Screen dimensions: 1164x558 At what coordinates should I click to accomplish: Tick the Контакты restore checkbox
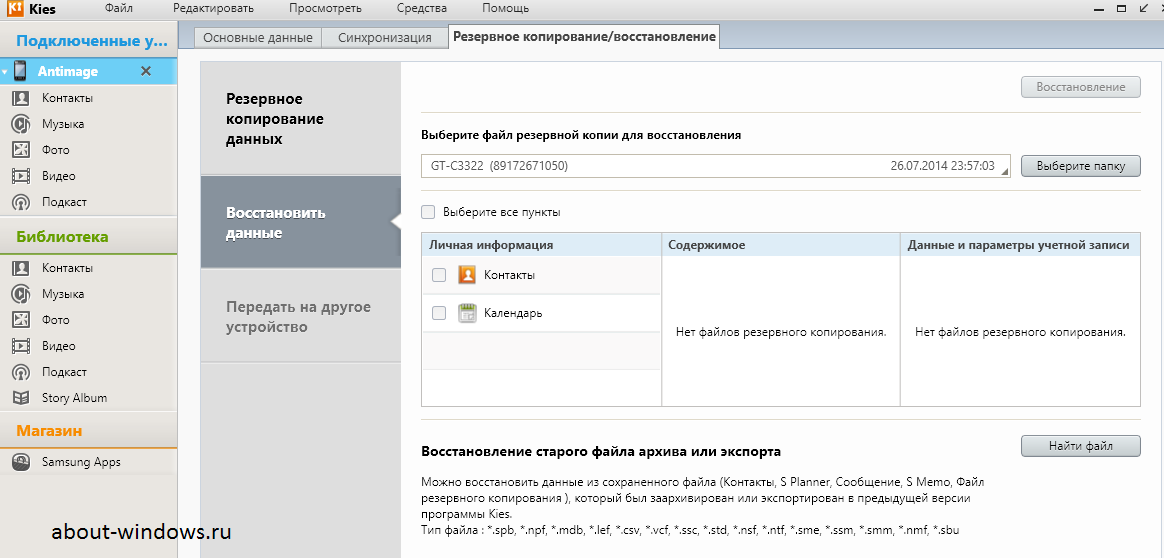439,275
